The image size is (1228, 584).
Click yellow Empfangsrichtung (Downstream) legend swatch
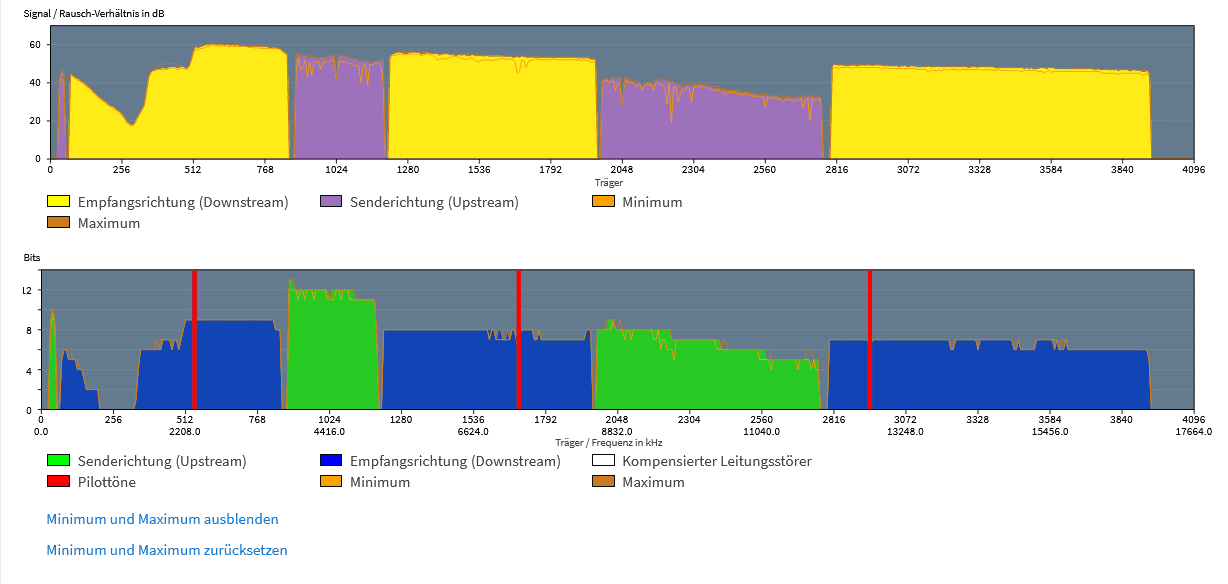click(x=59, y=202)
